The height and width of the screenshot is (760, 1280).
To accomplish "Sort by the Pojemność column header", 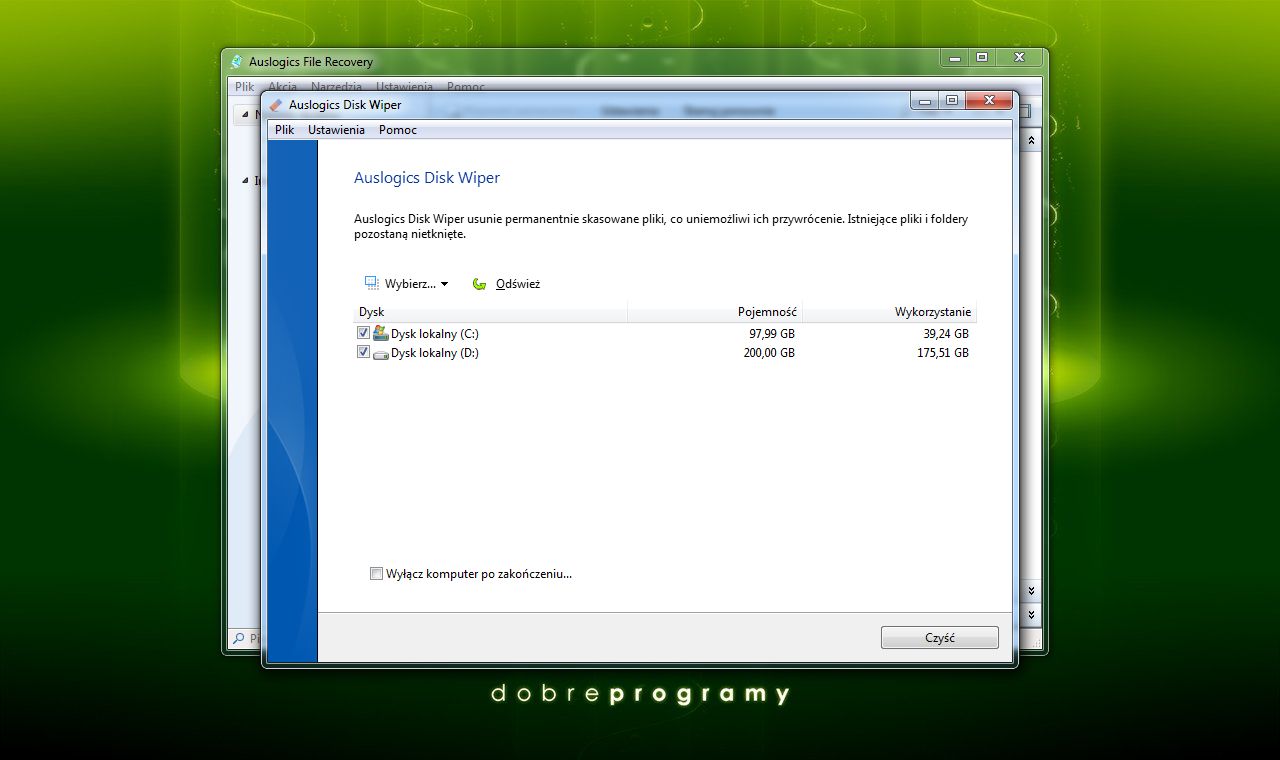I will point(715,312).
